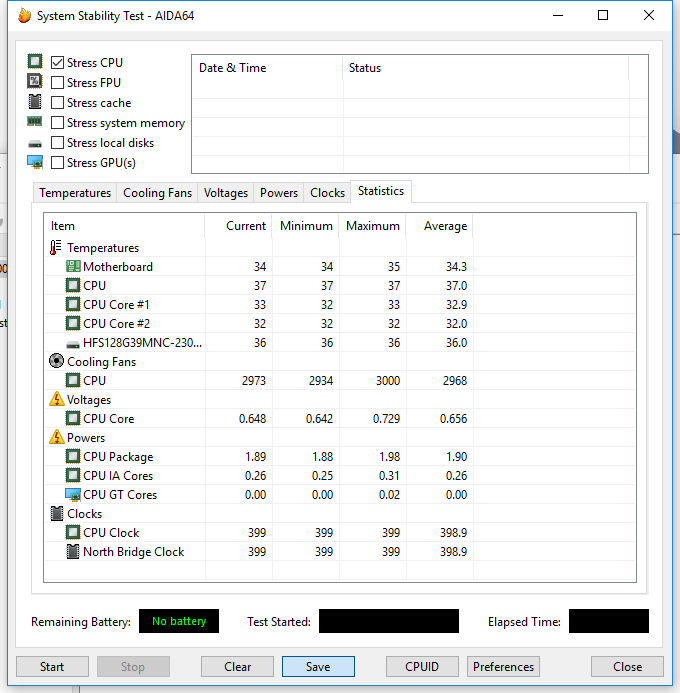Click the monitor icon of CPU GT Cores row
Image resolution: width=680 pixels, height=693 pixels.
point(73,495)
